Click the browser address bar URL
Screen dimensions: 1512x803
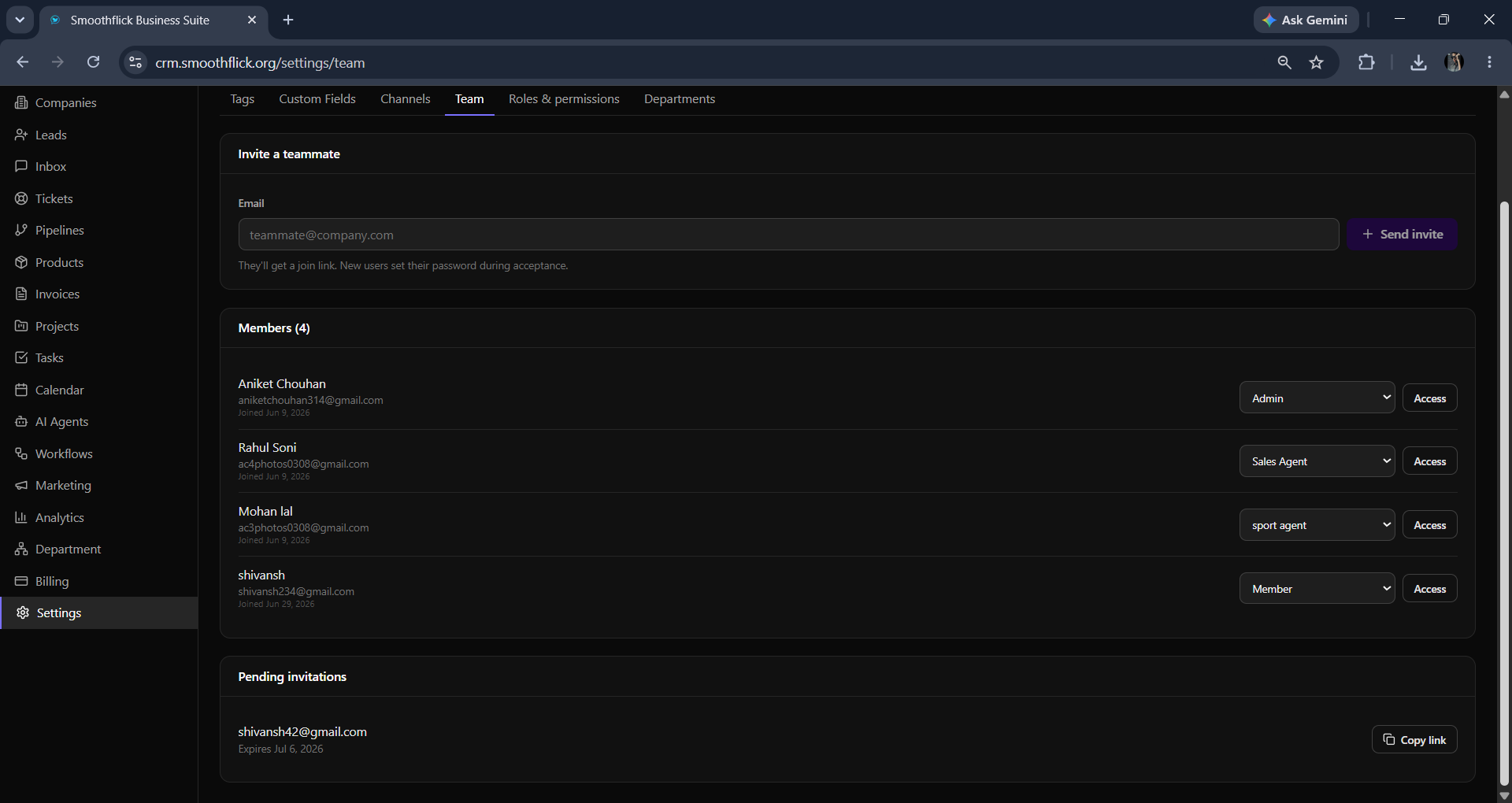click(260, 63)
